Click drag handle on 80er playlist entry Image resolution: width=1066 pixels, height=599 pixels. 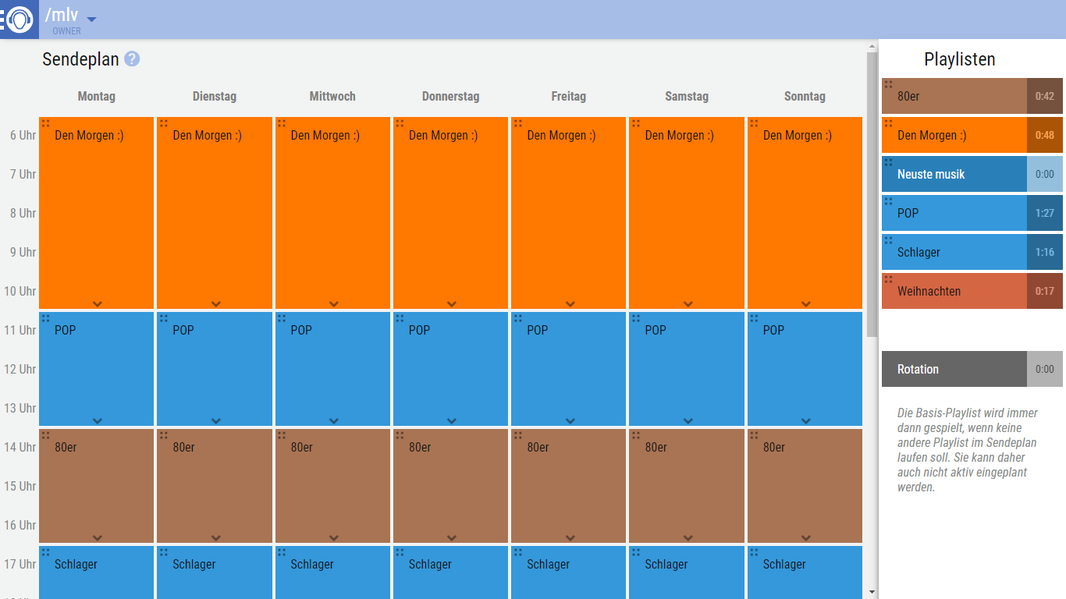pos(889,84)
